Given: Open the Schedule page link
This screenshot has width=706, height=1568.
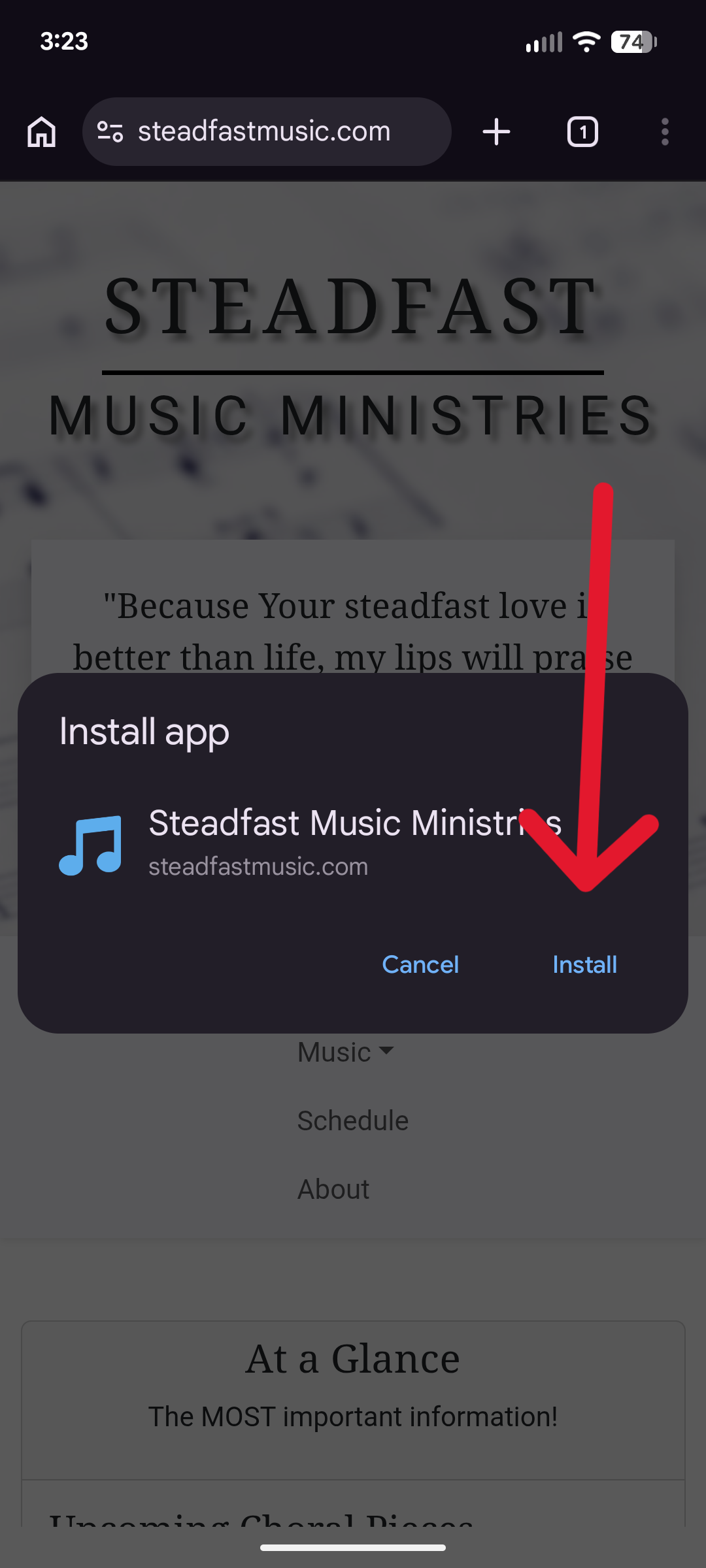Looking at the screenshot, I should (x=353, y=1121).
